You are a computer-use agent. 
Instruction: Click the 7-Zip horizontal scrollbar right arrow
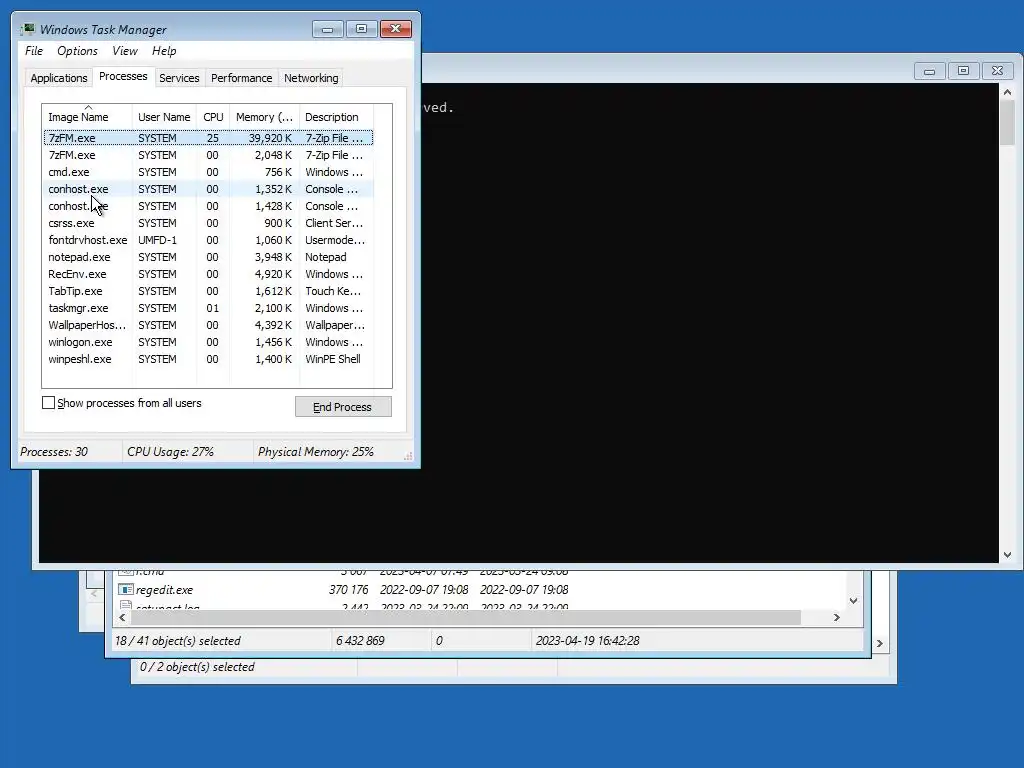(x=837, y=617)
